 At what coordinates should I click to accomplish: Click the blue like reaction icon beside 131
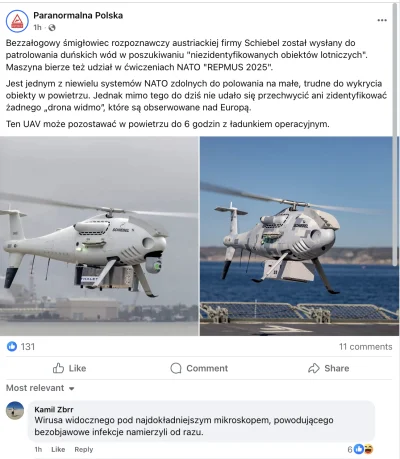pyautogui.click(x=12, y=346)
